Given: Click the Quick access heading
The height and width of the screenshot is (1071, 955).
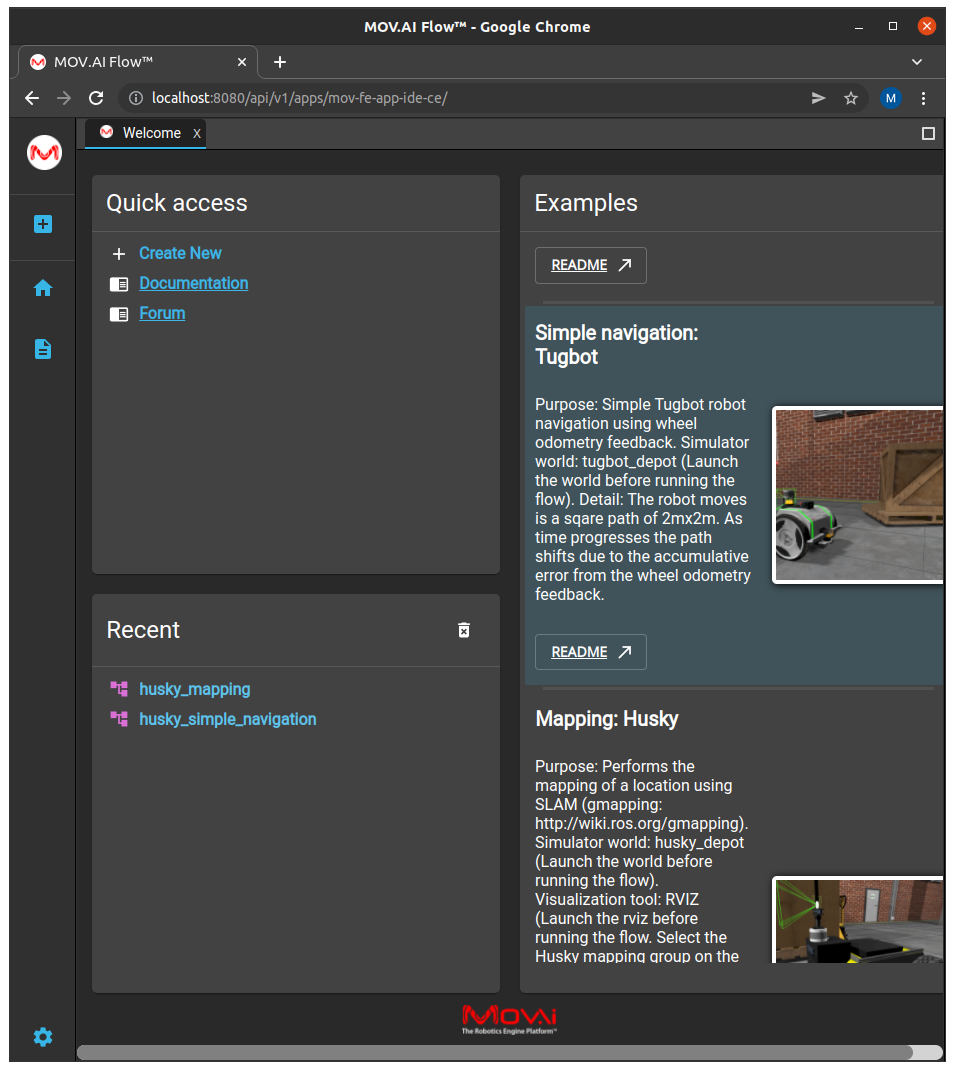Looking at the screenshot, I should click(177, 203).
